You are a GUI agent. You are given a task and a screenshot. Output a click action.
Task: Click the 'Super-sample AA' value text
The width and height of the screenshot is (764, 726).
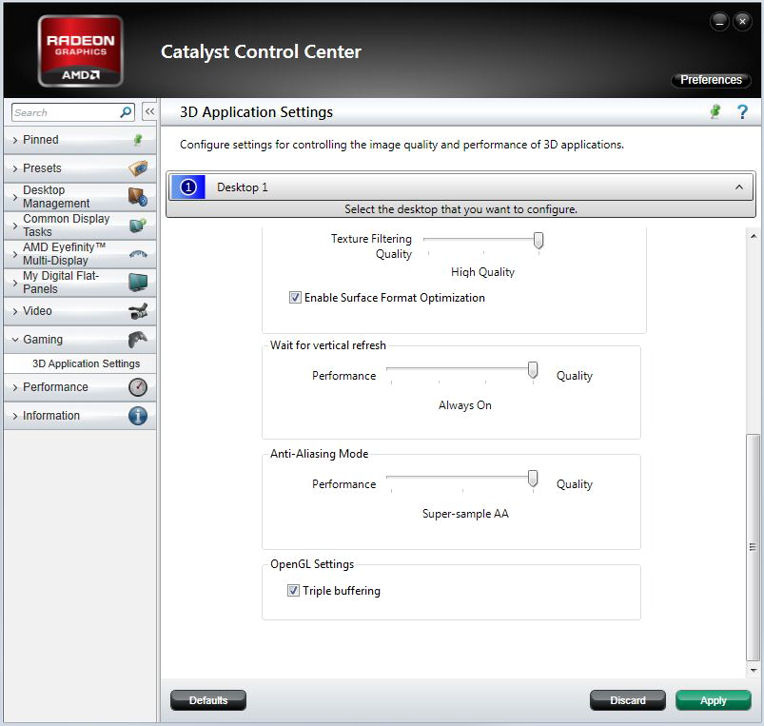(x=465, y=514)
